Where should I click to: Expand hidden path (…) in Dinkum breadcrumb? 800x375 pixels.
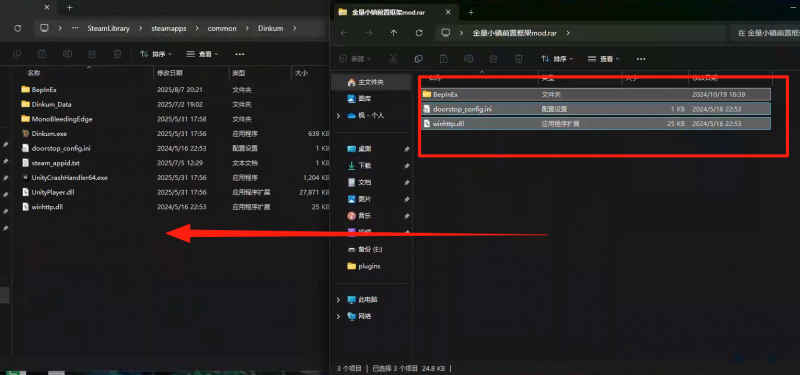coord(75,29)
